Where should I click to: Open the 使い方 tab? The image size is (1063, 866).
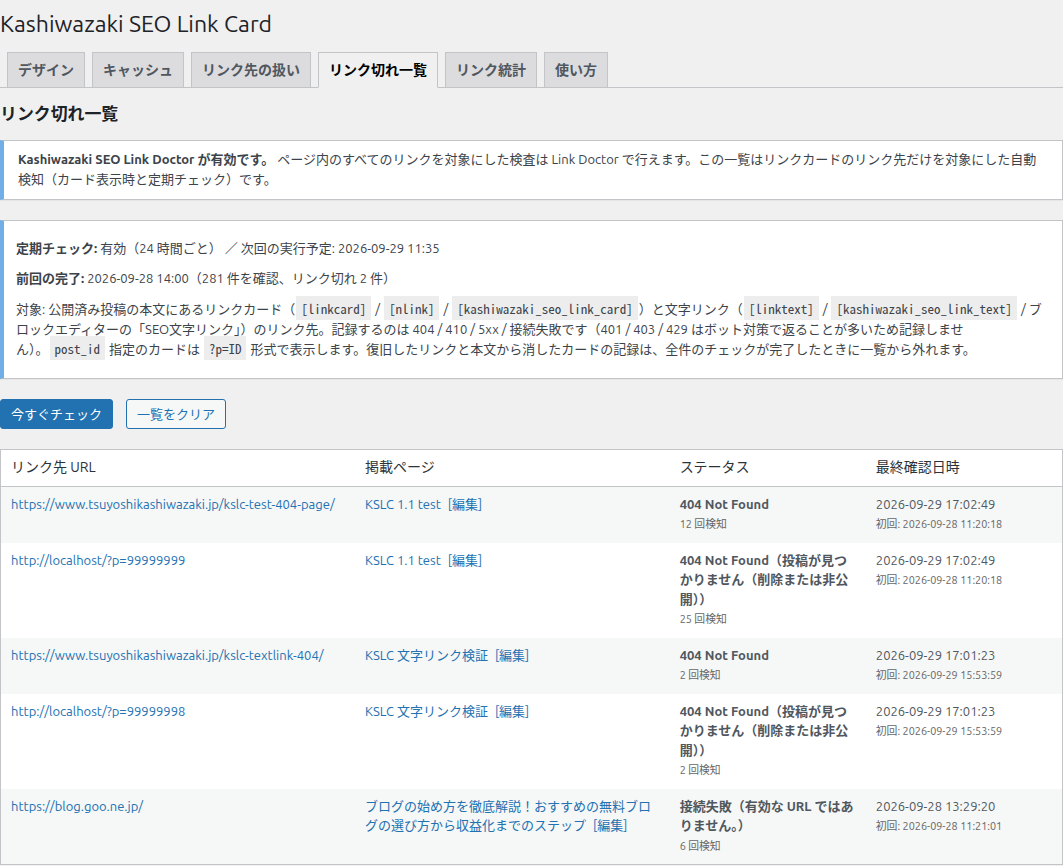tap(576, 70)
